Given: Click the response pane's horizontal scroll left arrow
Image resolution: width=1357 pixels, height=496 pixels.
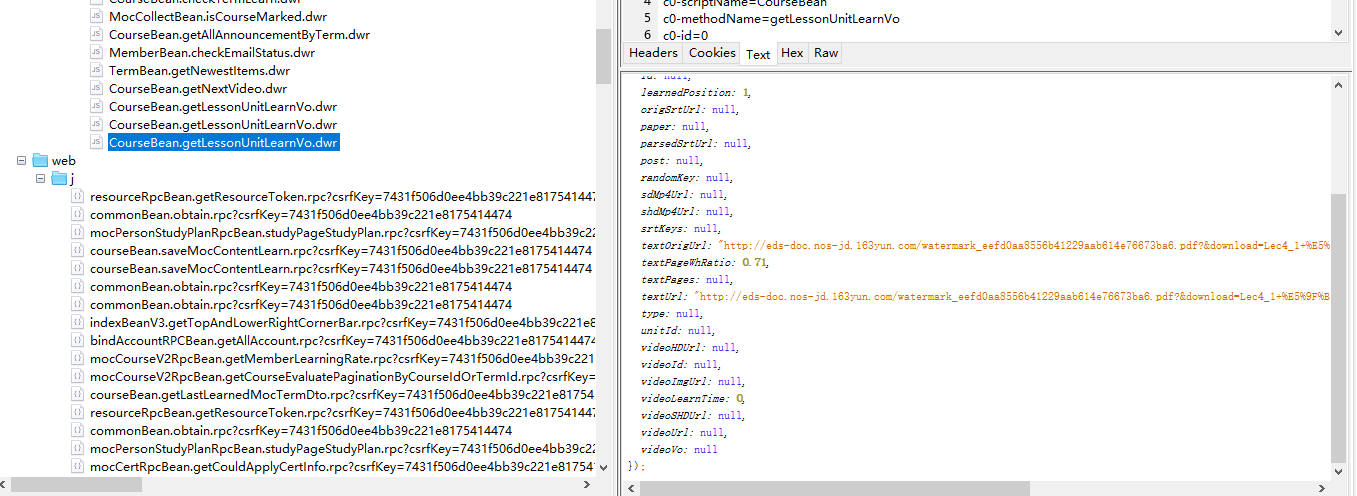Looking at the screenshot, I should tap(631, 488).
